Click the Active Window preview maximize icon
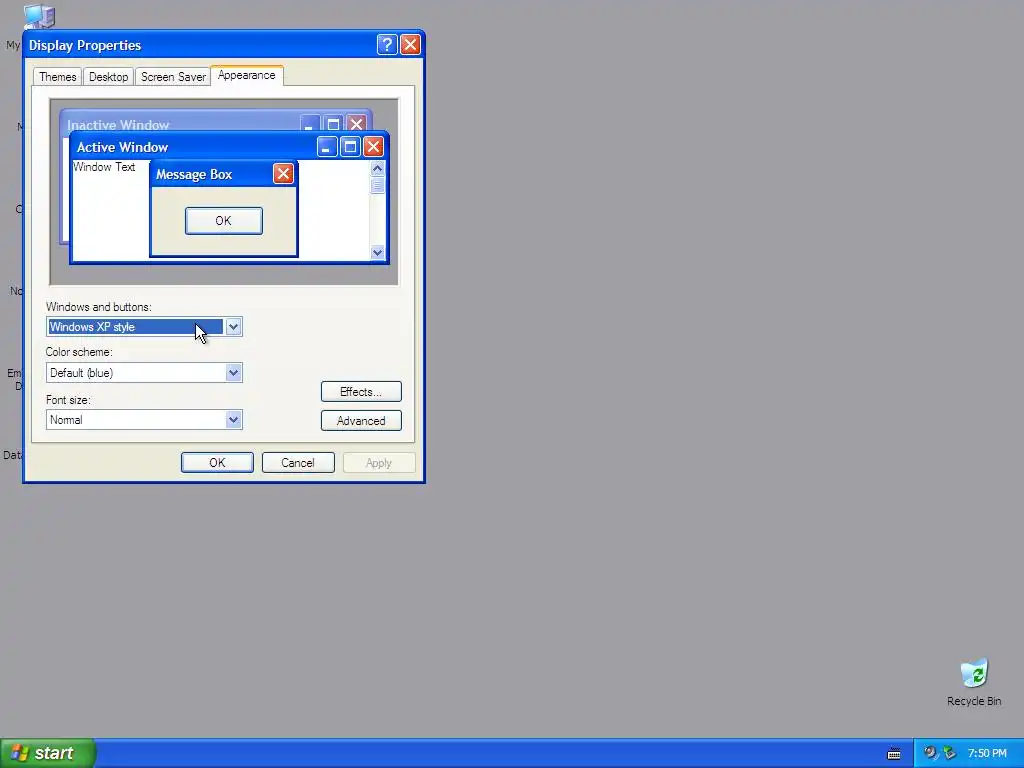Screen dimensions: 1024x768 click(x=350, y=146)
